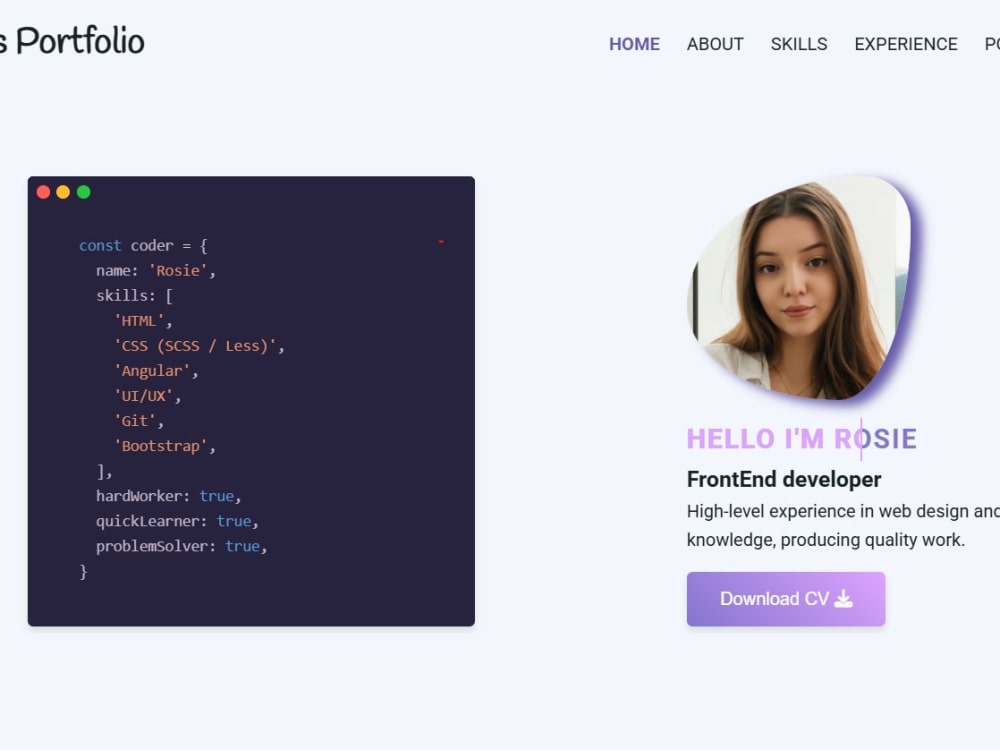
Task: Click the 'UI/UX' skill string
Action: [x=147, y=395]
